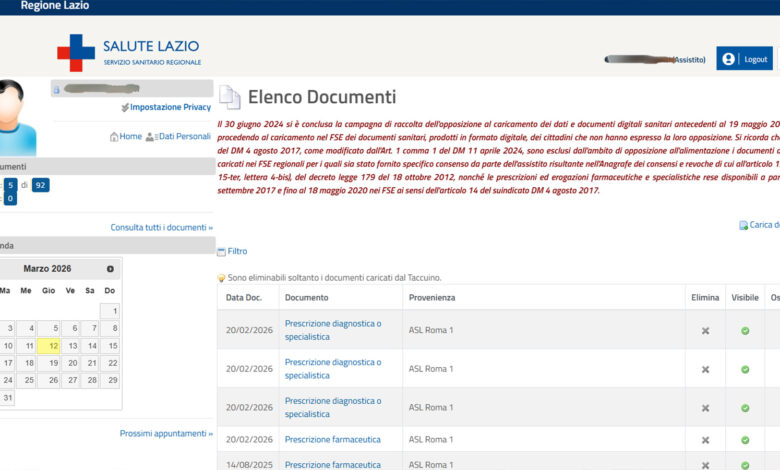The height and width of the screenshot is (470, 780).
Task: Expand the Filtro section
Action: click(x=237, y=252)
